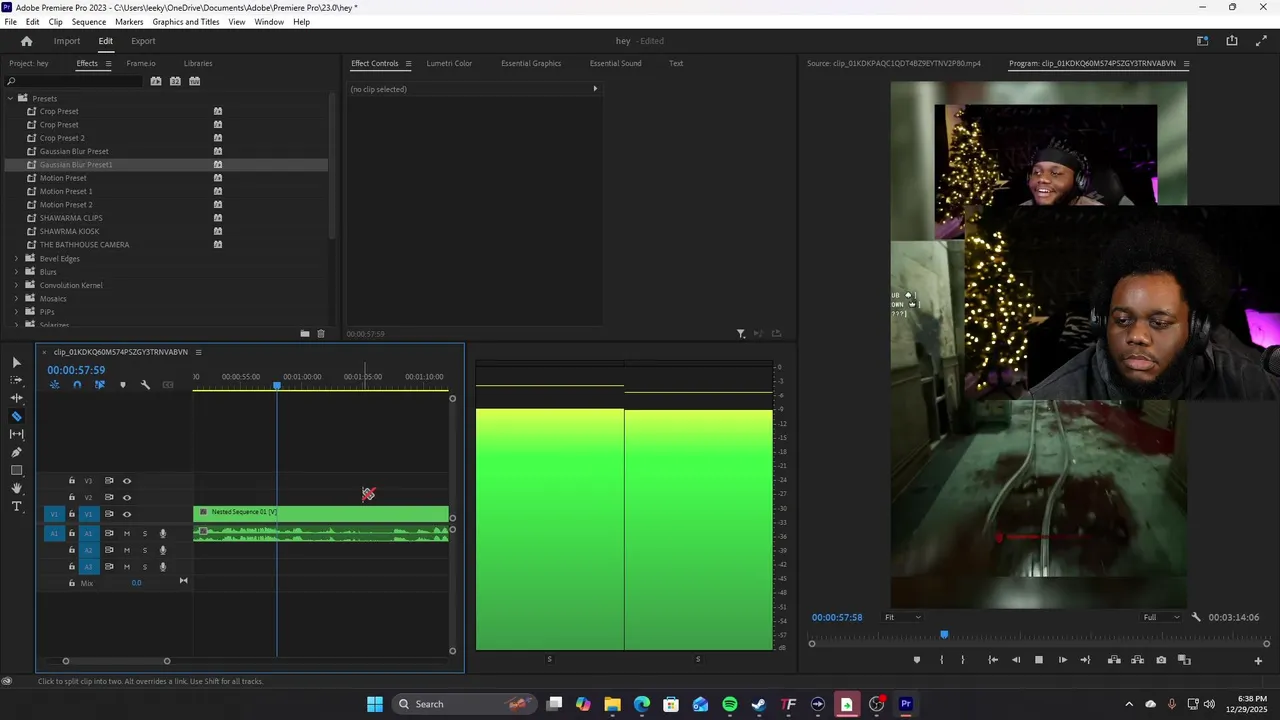Viewport: 1280px width, 720px height.
Task: Click New Custom Bin folder icon in Effects
Action: coord(305,334)
